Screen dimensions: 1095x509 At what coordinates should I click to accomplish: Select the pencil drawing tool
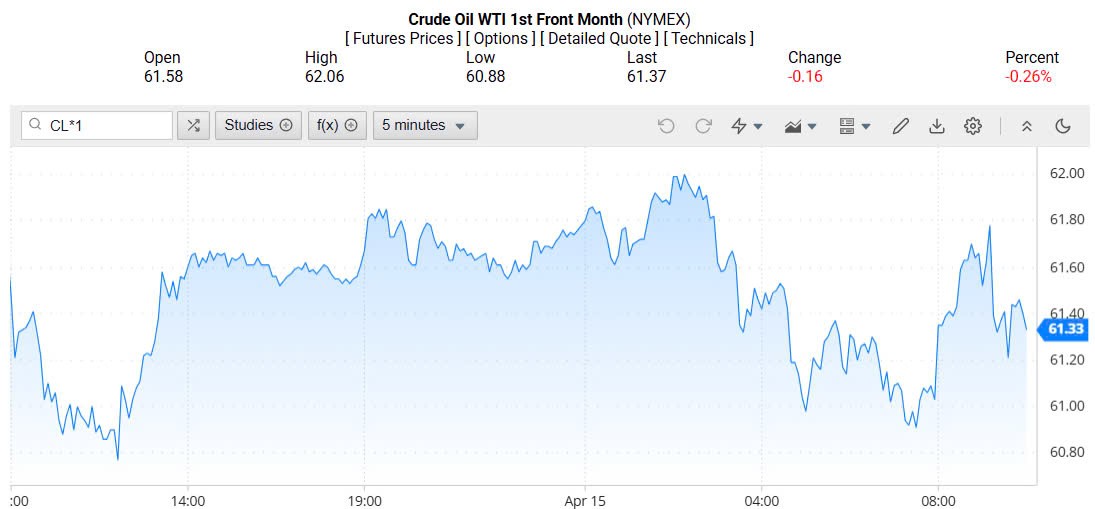click(x=900, y=126)
